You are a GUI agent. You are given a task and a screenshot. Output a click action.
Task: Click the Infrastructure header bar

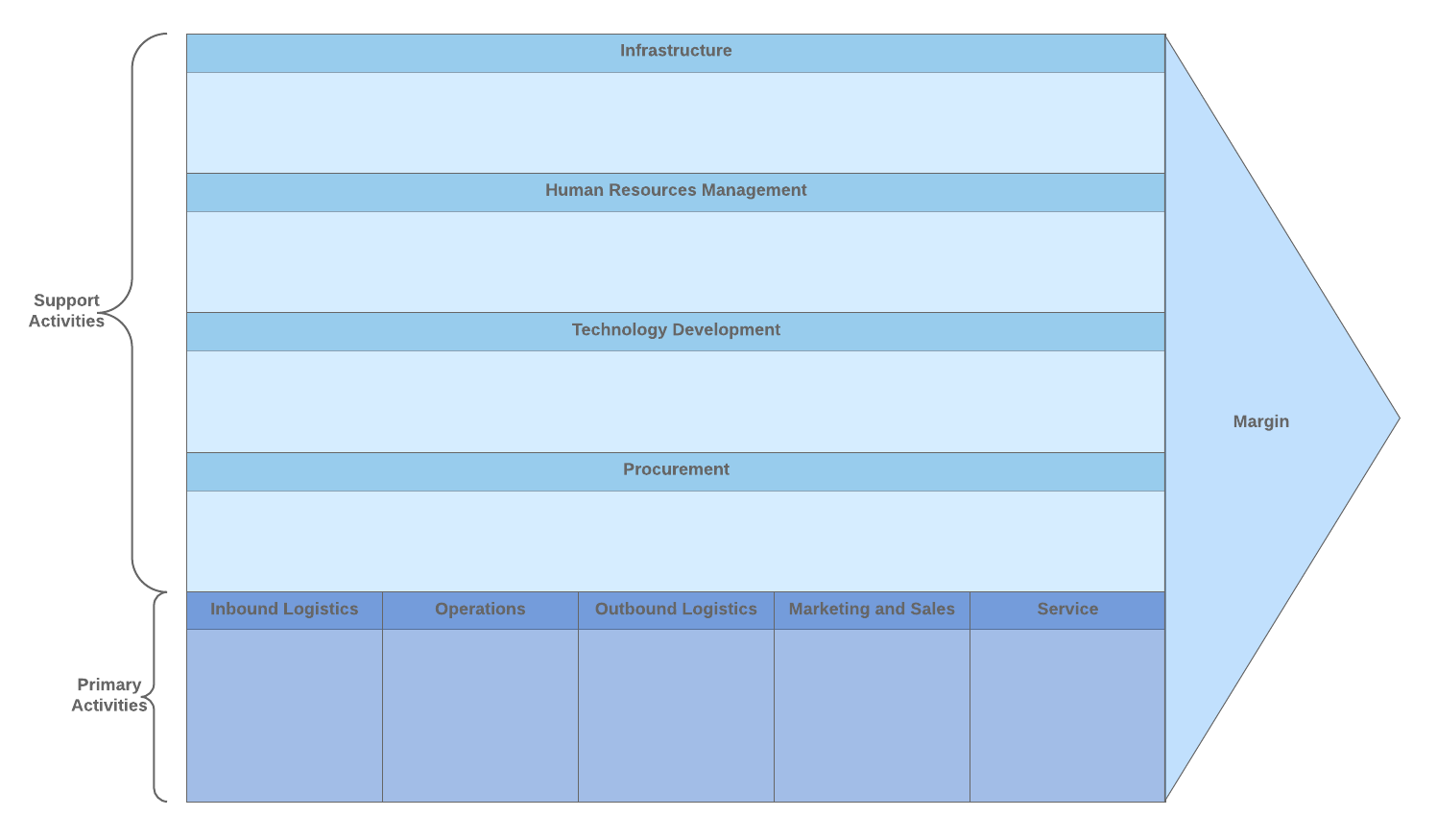pos(675,52)
